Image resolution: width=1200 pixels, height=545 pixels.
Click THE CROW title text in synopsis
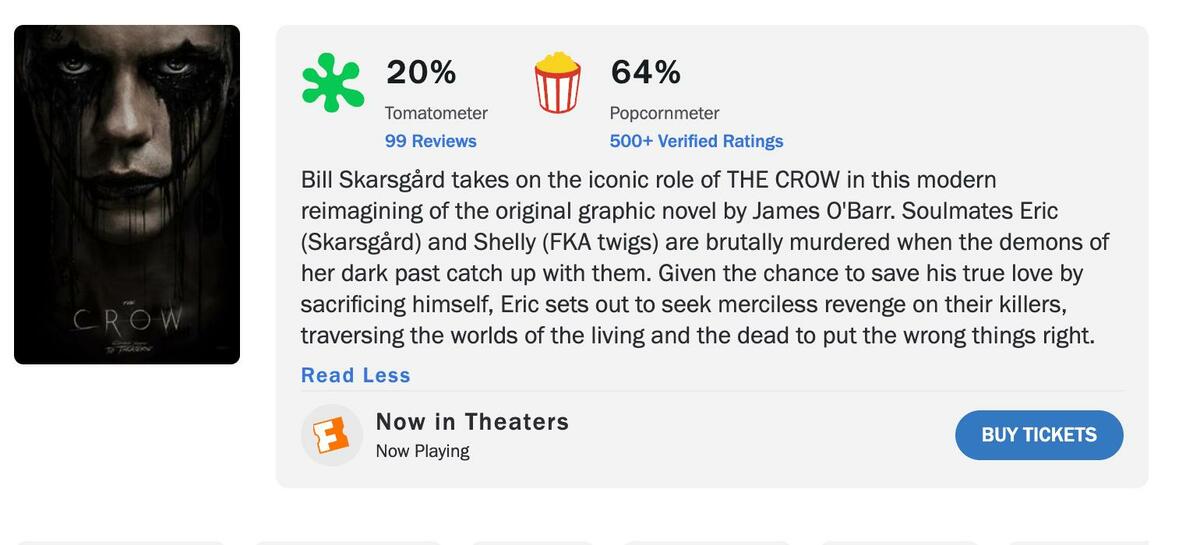click(783, 180)
